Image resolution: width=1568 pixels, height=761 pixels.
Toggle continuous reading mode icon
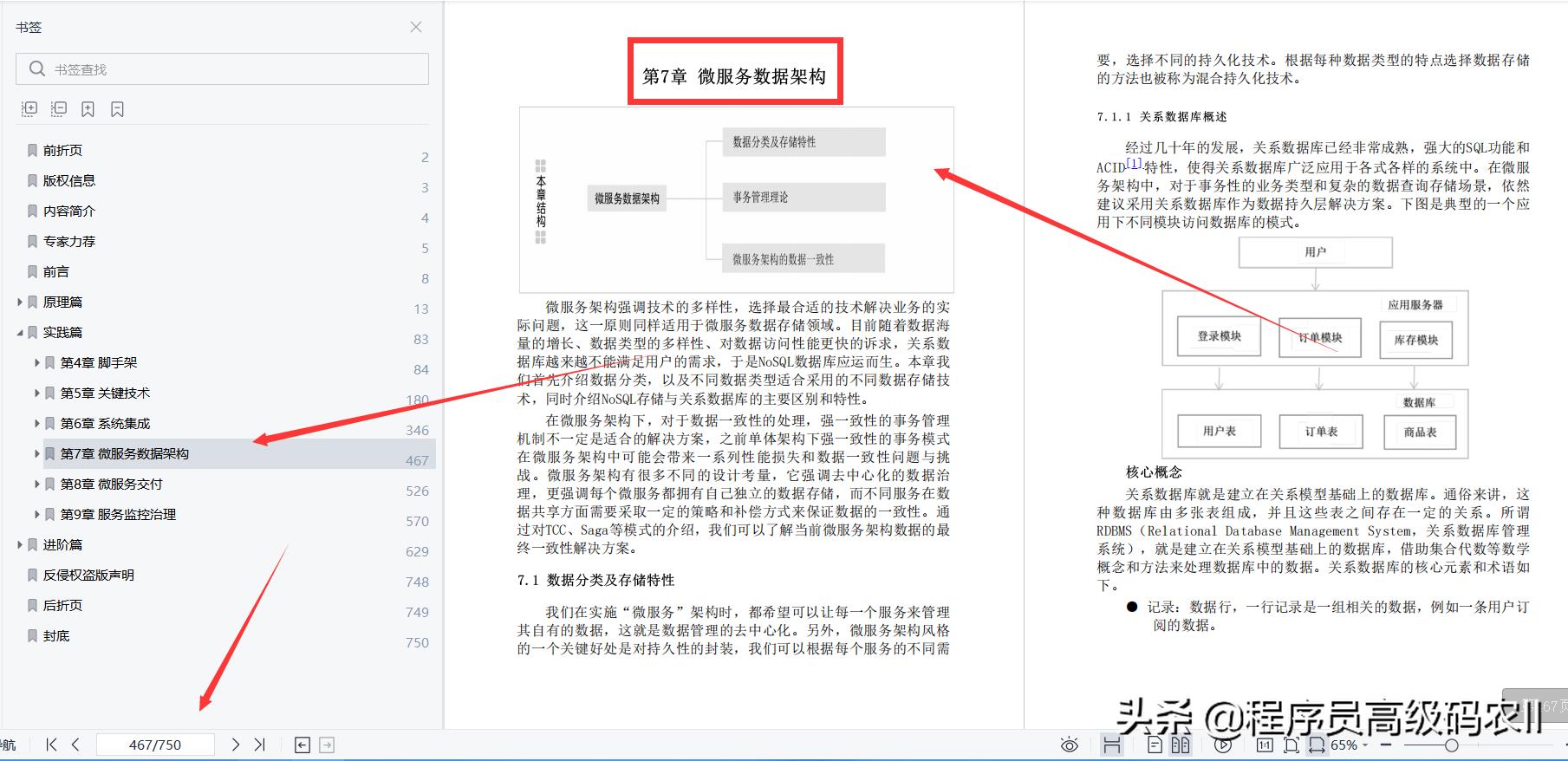[1112, 745]
